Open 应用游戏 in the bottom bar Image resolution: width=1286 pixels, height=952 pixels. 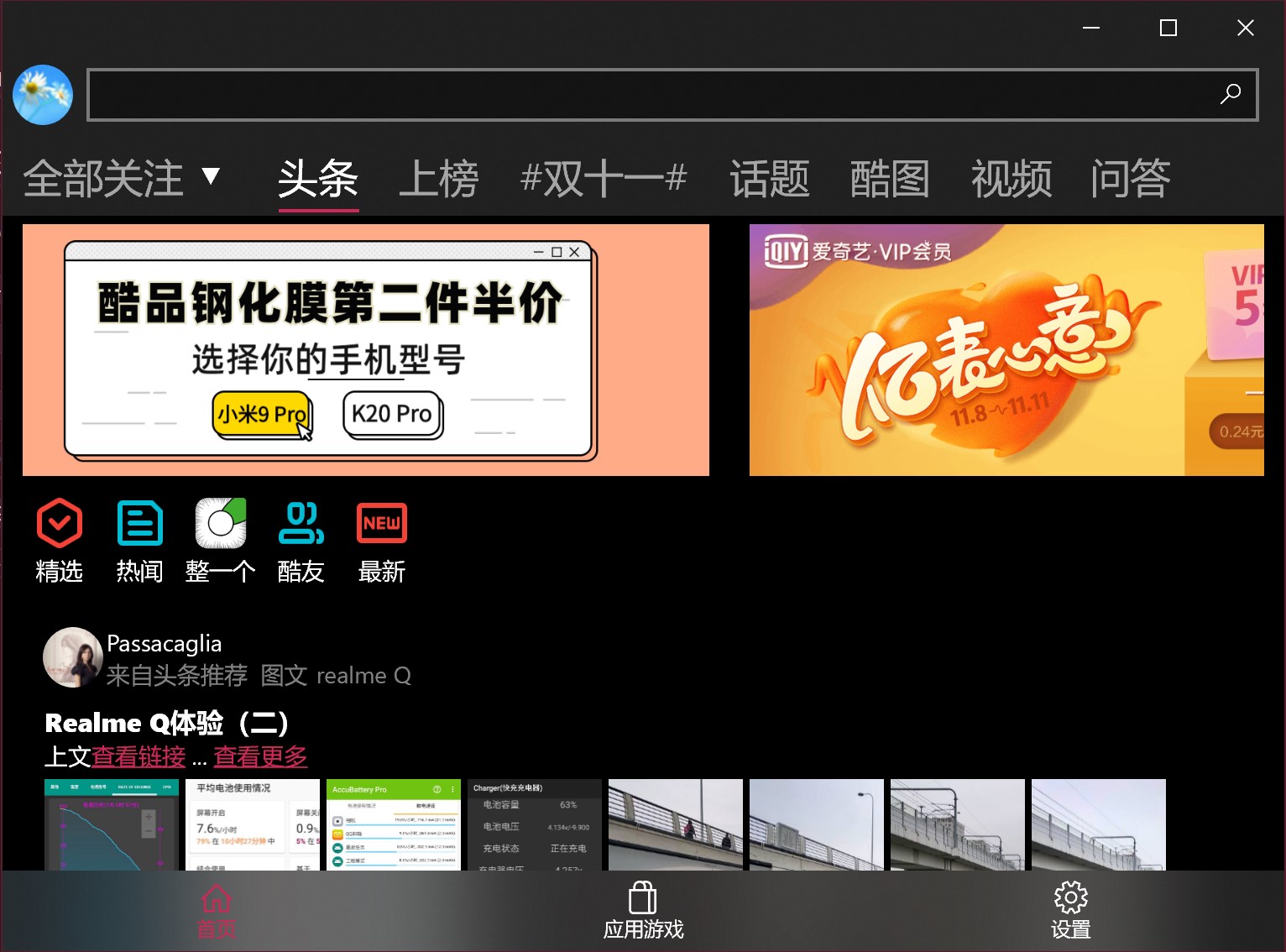[x=643, y=911]
